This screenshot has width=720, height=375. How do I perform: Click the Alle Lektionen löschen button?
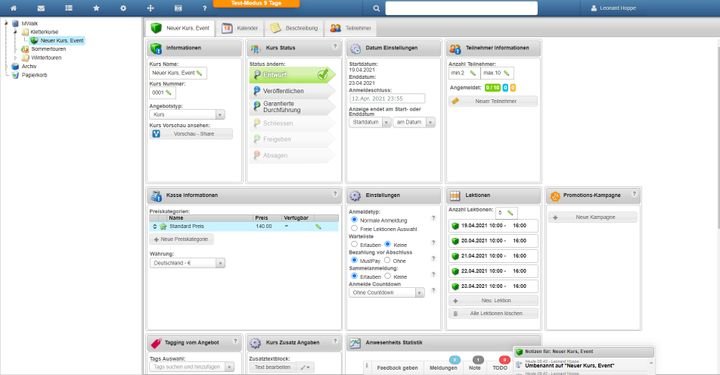493,313
